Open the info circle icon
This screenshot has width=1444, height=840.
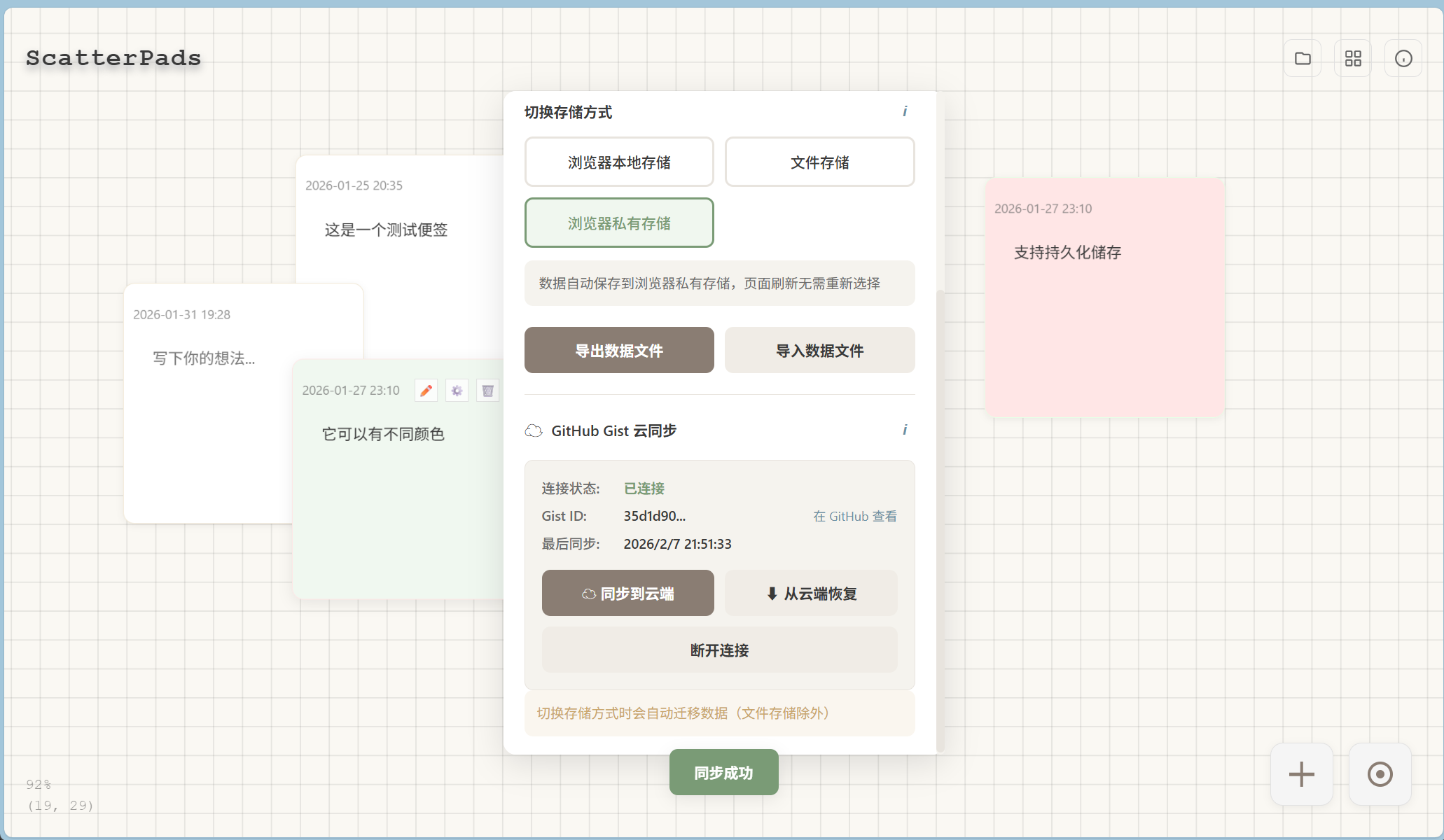tap(1403, 58)
